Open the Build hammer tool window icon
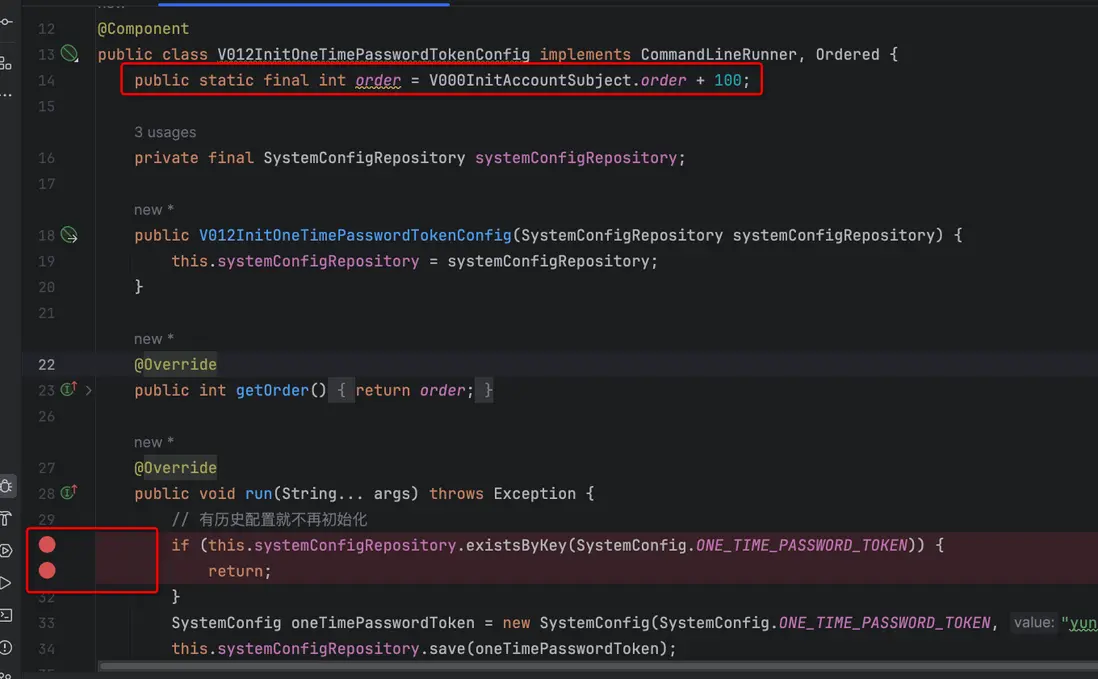Image resolution: width=1098 pixels, height=679 pixels. [x=6, y=519]
